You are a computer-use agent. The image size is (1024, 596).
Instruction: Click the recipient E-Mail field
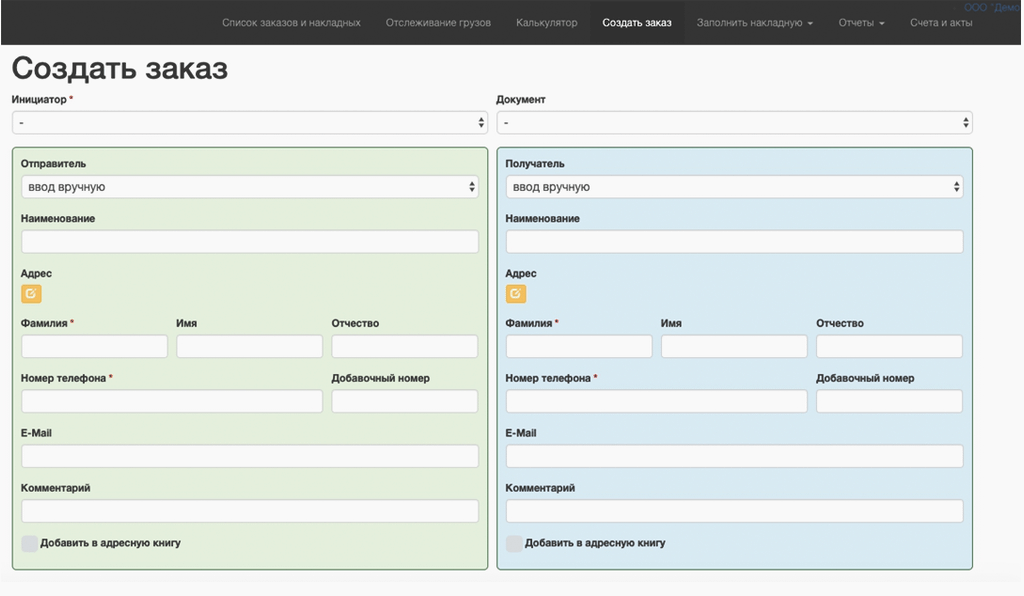point(734,456)
